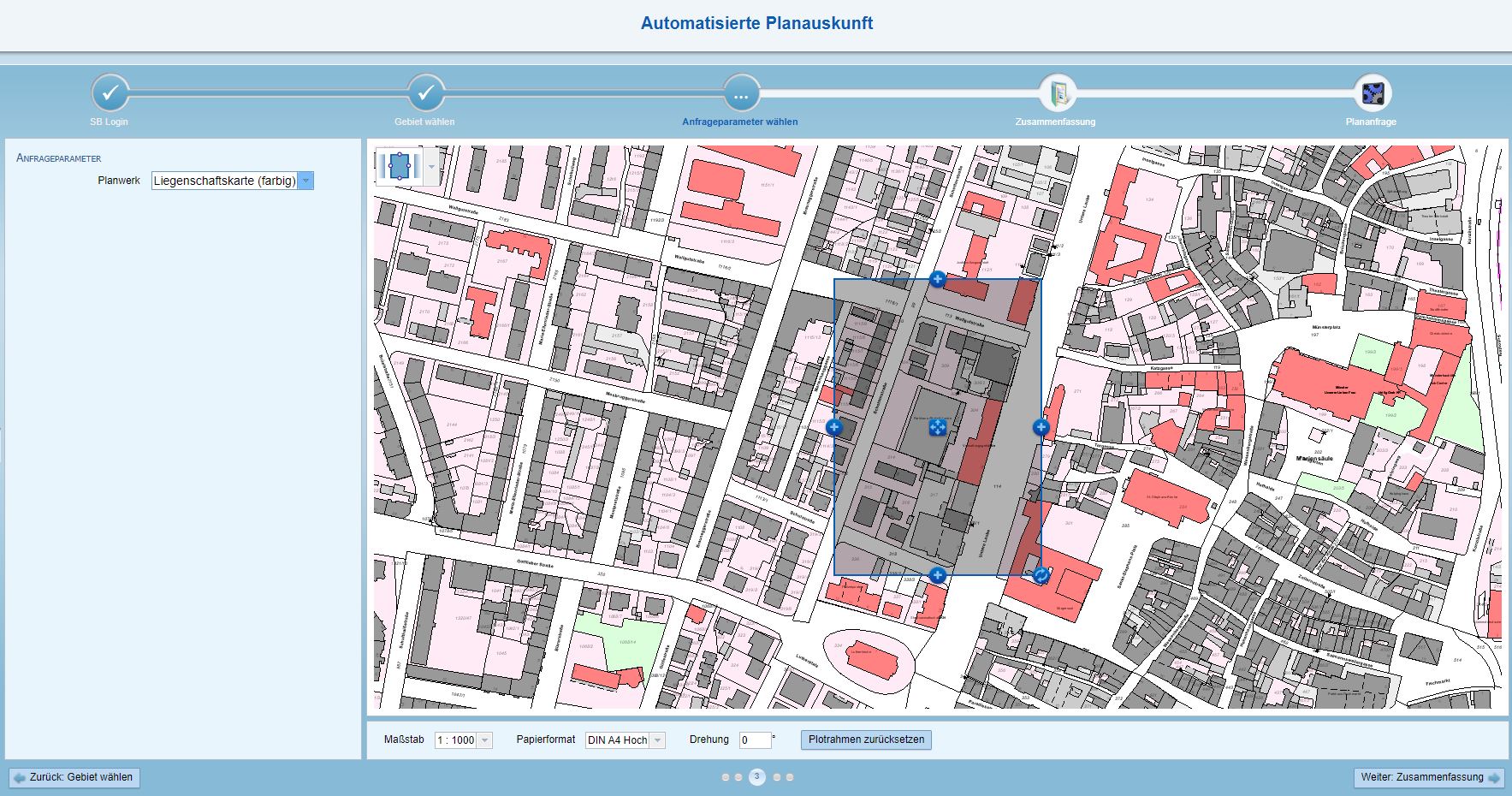Click the Drehung label
Viewport: 1512px width, 796px height.
pyautogui.click(x=709, y=740)
